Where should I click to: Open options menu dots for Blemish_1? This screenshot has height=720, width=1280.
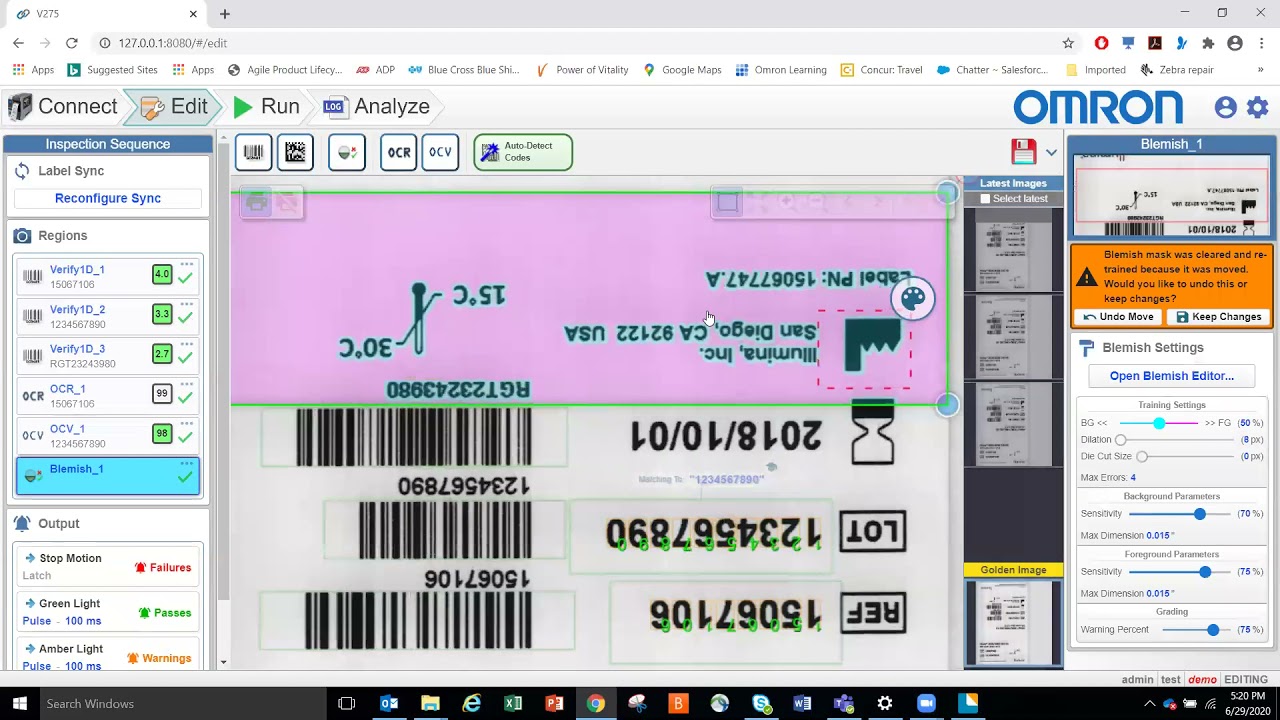click(187, 464)
